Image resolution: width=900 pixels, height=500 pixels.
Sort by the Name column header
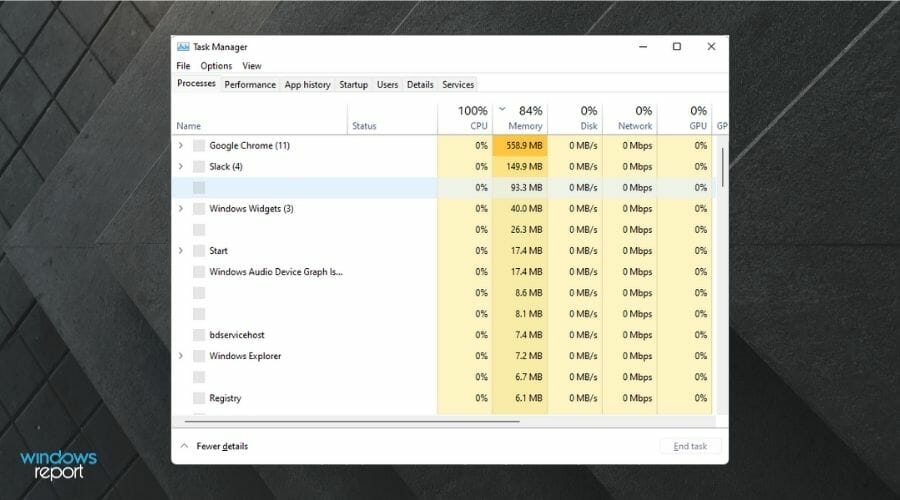click(x=259, y=118)
